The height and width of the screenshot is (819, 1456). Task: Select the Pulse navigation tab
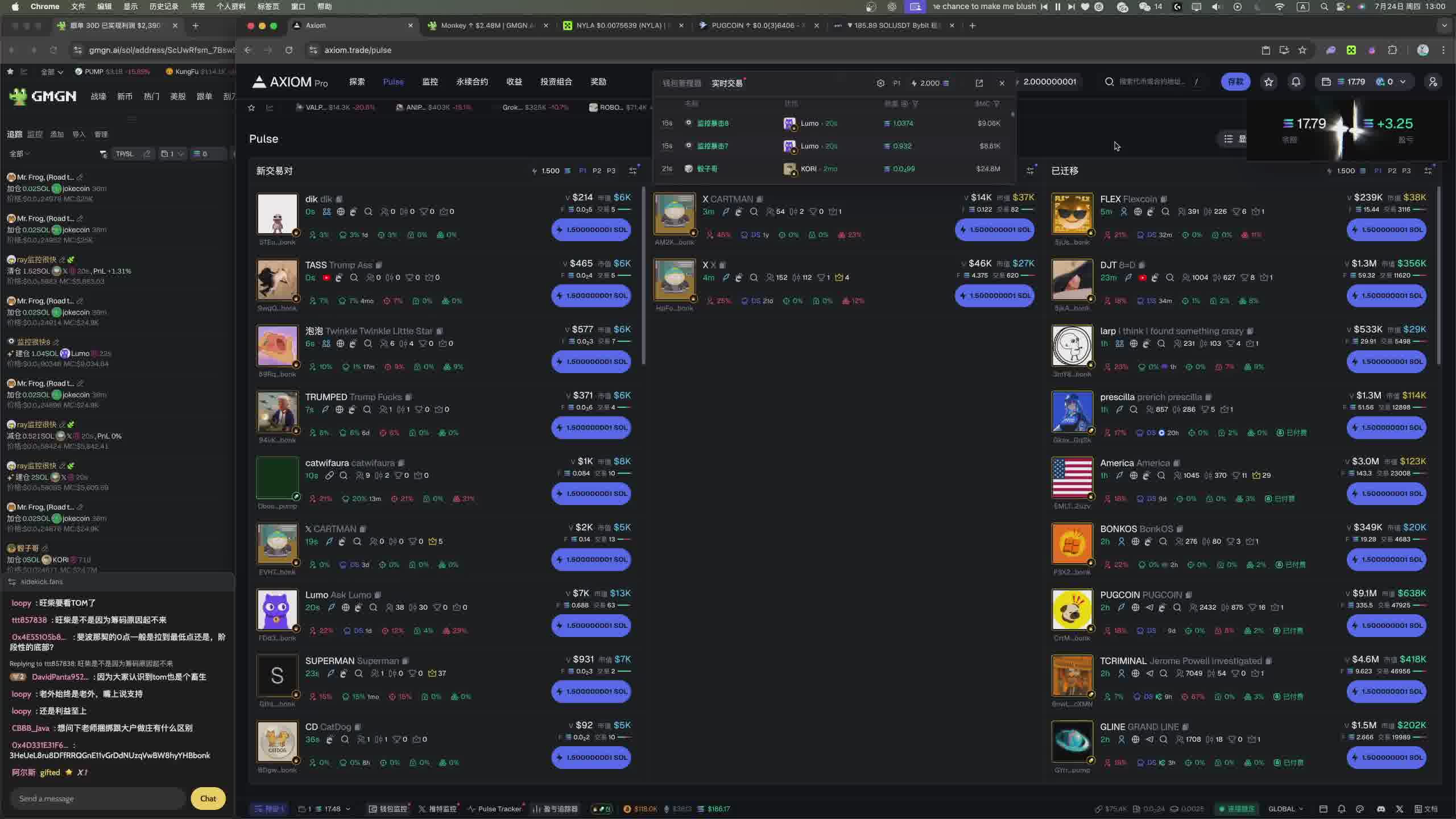click(x=393, y=82)
